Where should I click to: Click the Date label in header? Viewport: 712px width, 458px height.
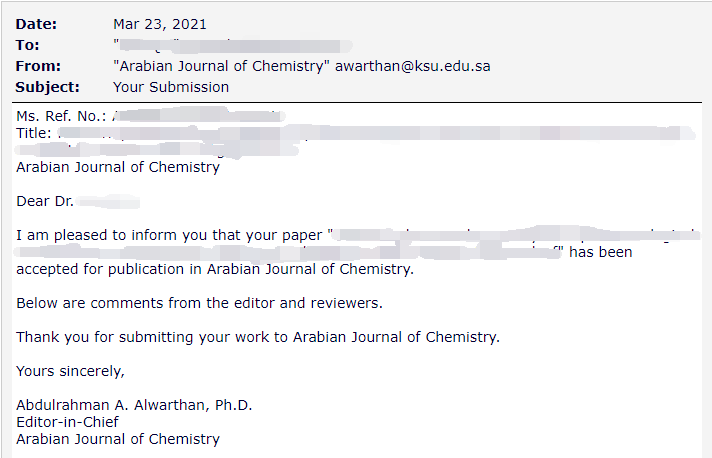tap(36, 24)
